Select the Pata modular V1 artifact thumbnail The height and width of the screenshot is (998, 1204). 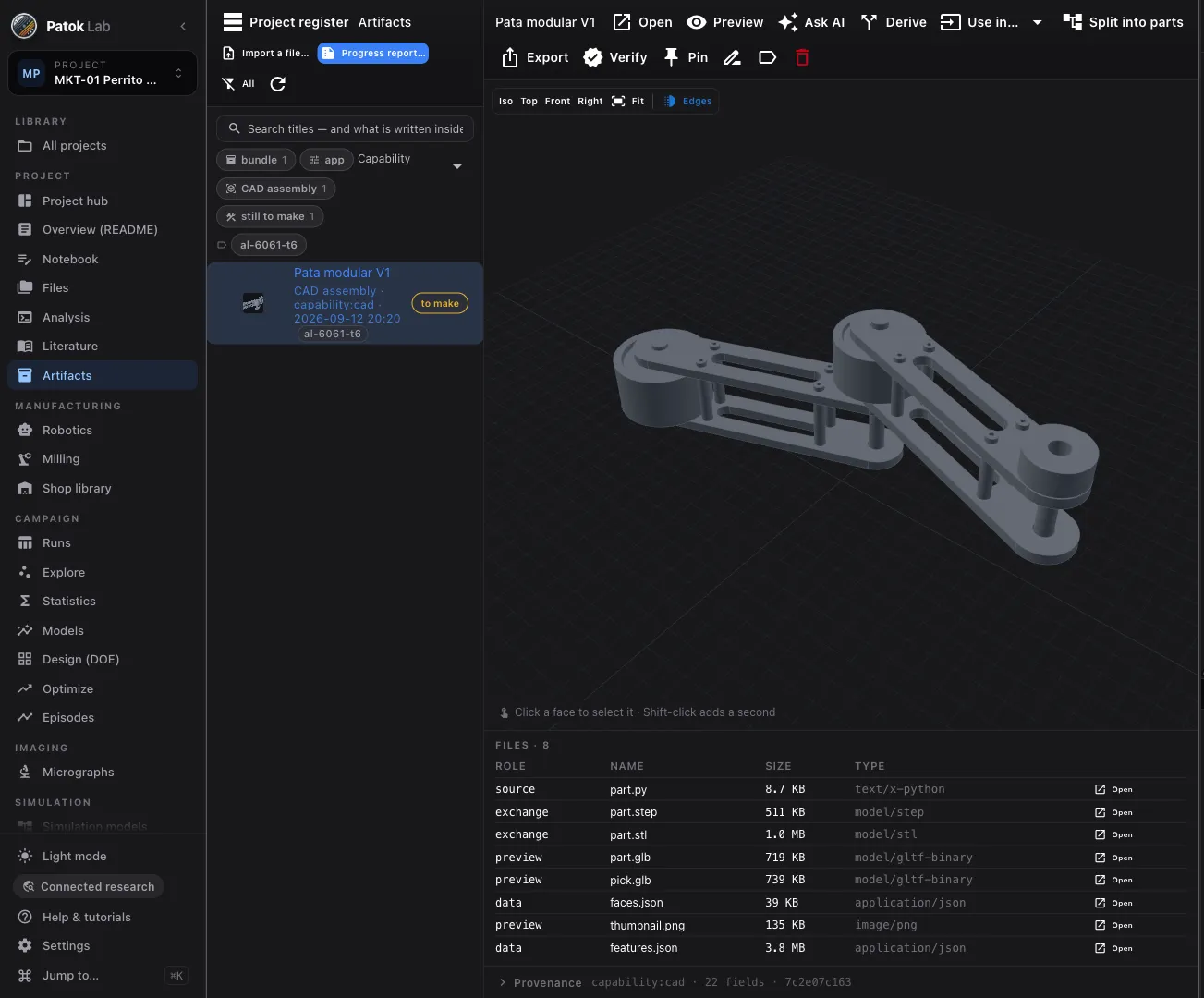(x=253, y=303)
